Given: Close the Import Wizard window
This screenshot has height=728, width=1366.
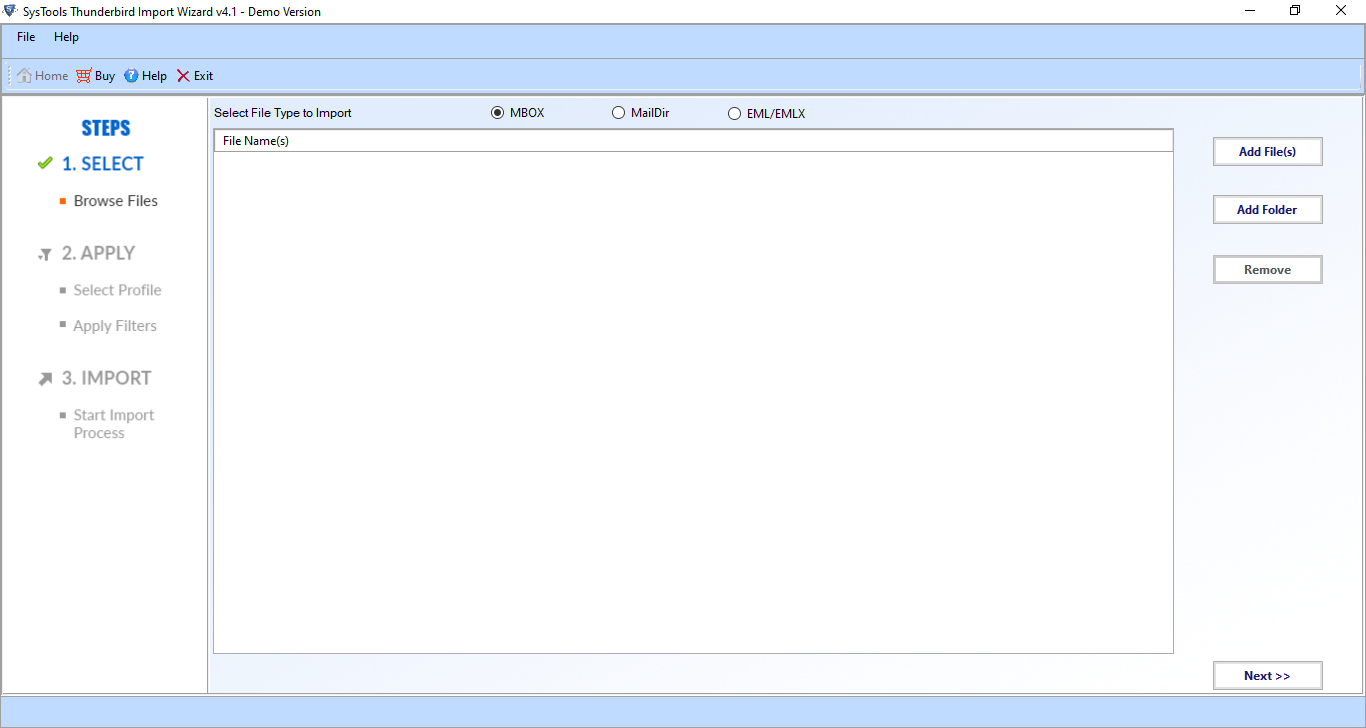Looking at the screenshot, I should pyautogui.click(x=1341, y=11).
